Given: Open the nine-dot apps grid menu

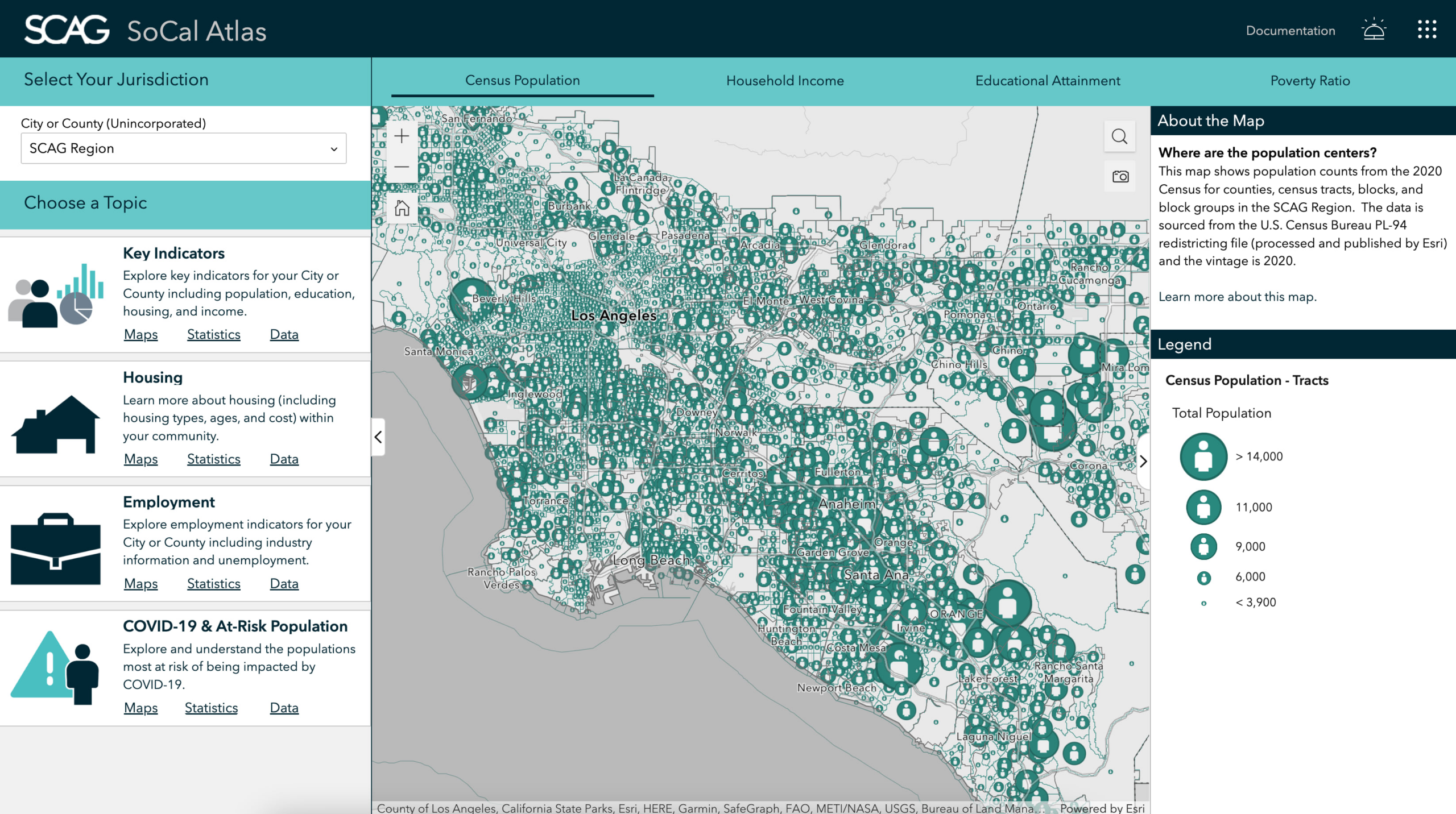Looking at the screenshot, I should coord(1426,30).
